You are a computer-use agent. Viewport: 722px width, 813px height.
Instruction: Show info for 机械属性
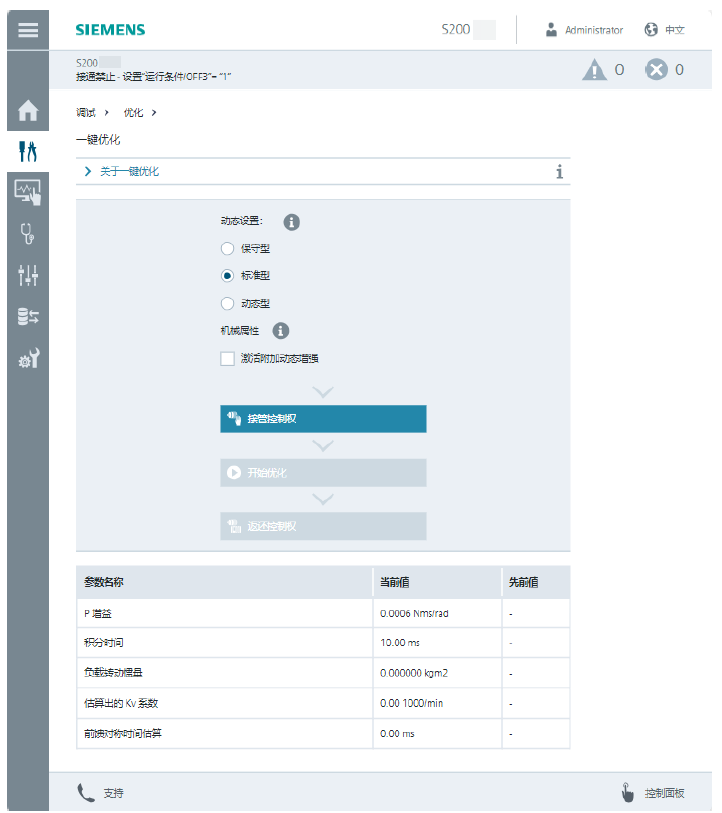click(281, 330)
